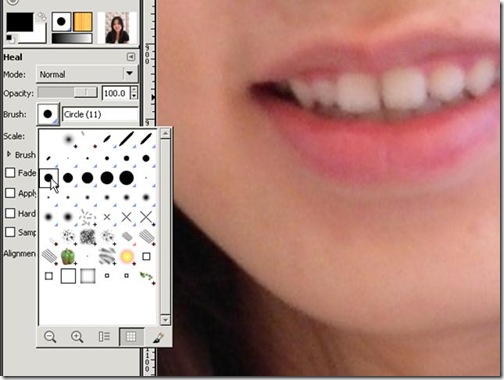Enable the Hard edge checkbox
The height and width of the screenshot is (380, 504).
click(x=10, y=213)
